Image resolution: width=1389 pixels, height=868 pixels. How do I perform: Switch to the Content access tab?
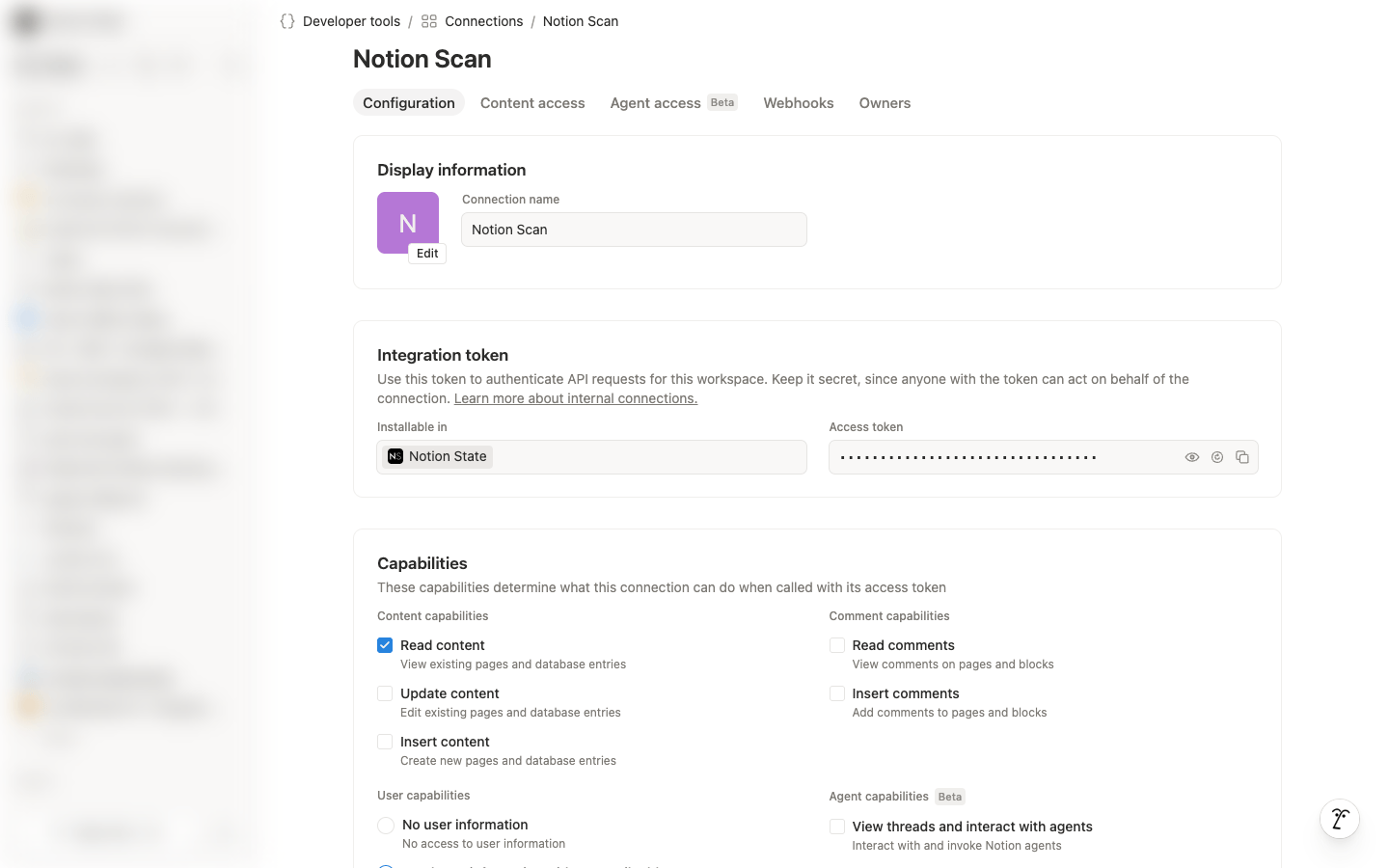532,103
